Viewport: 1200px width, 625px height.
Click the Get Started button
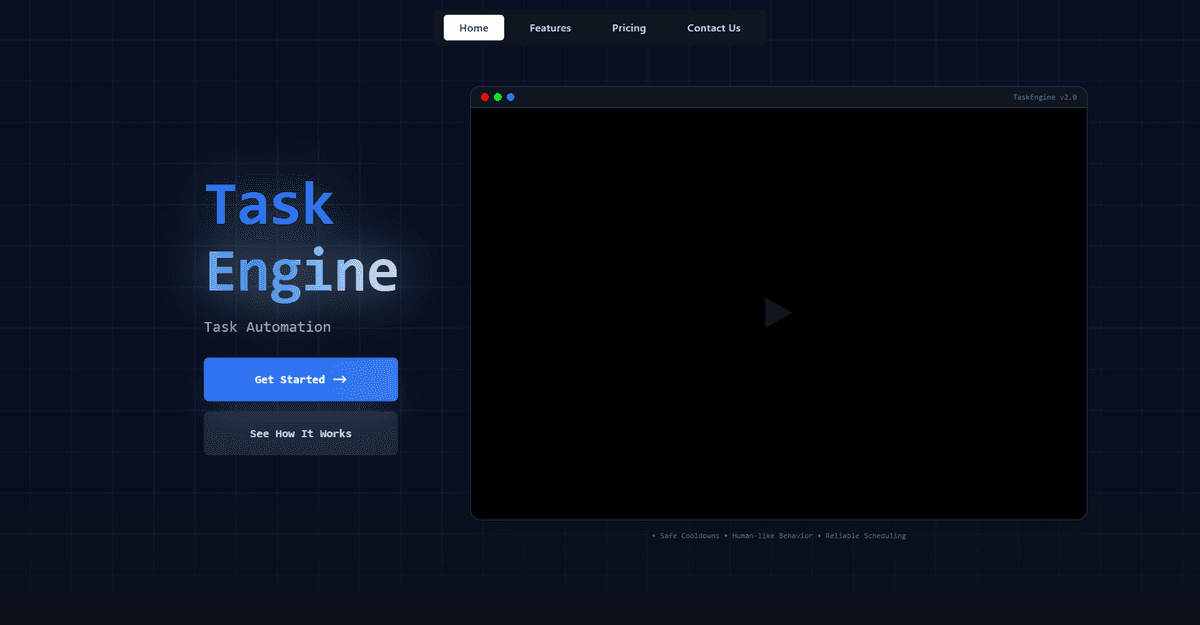tap(300, 379)
